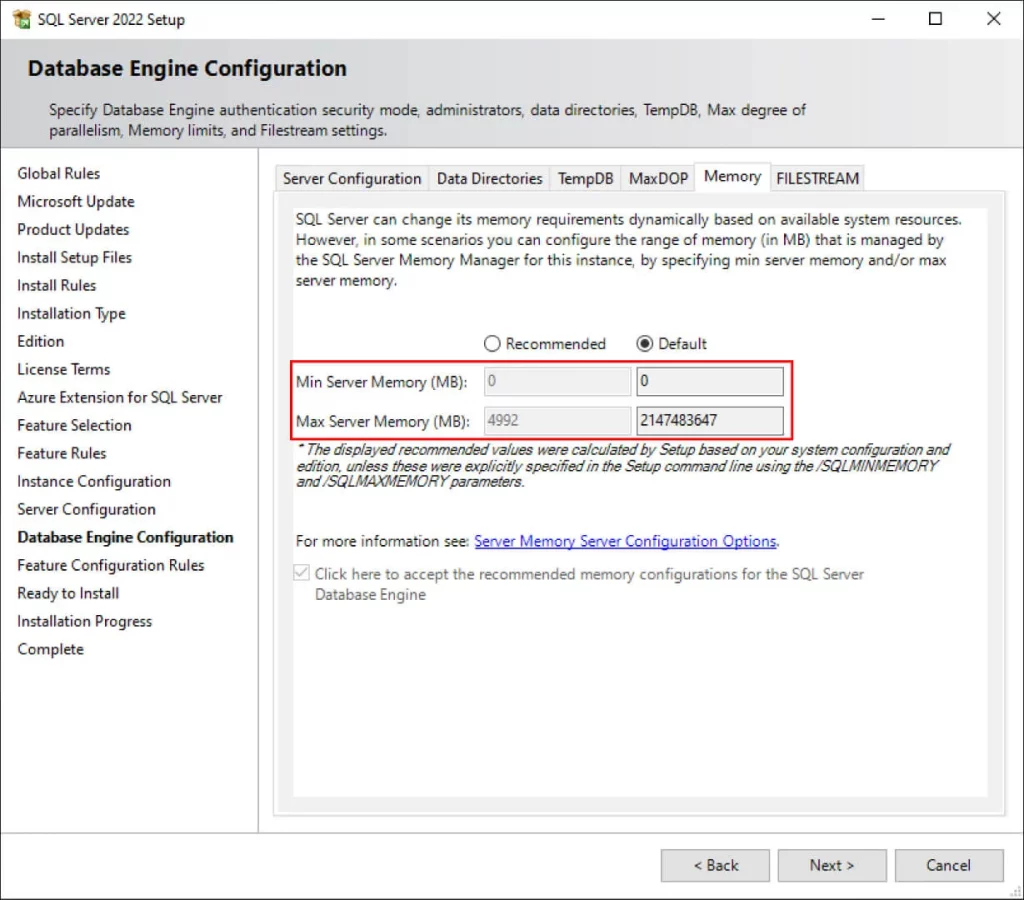
Task: Click the Max Server Memory input field
Action: point(710,420)
